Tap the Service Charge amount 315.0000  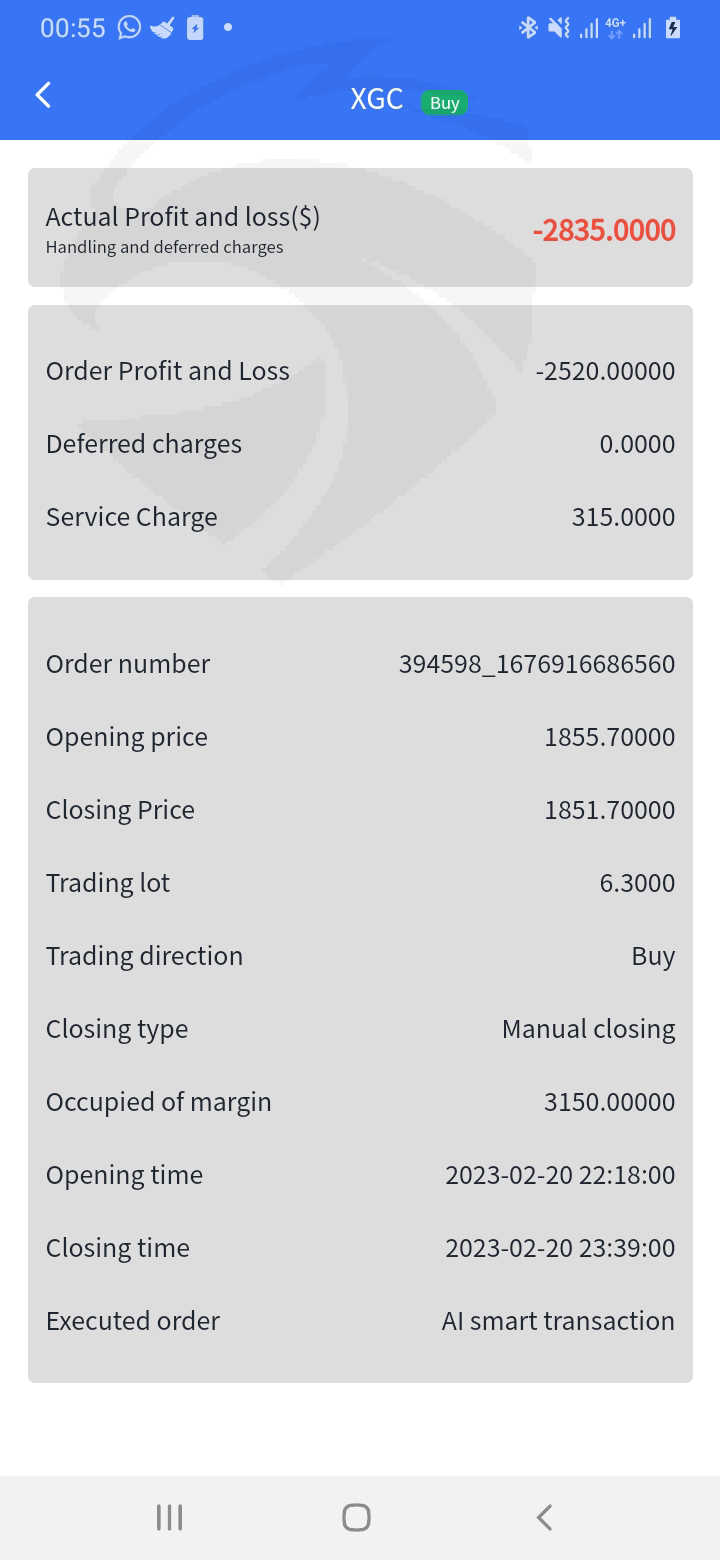point(623,517)
